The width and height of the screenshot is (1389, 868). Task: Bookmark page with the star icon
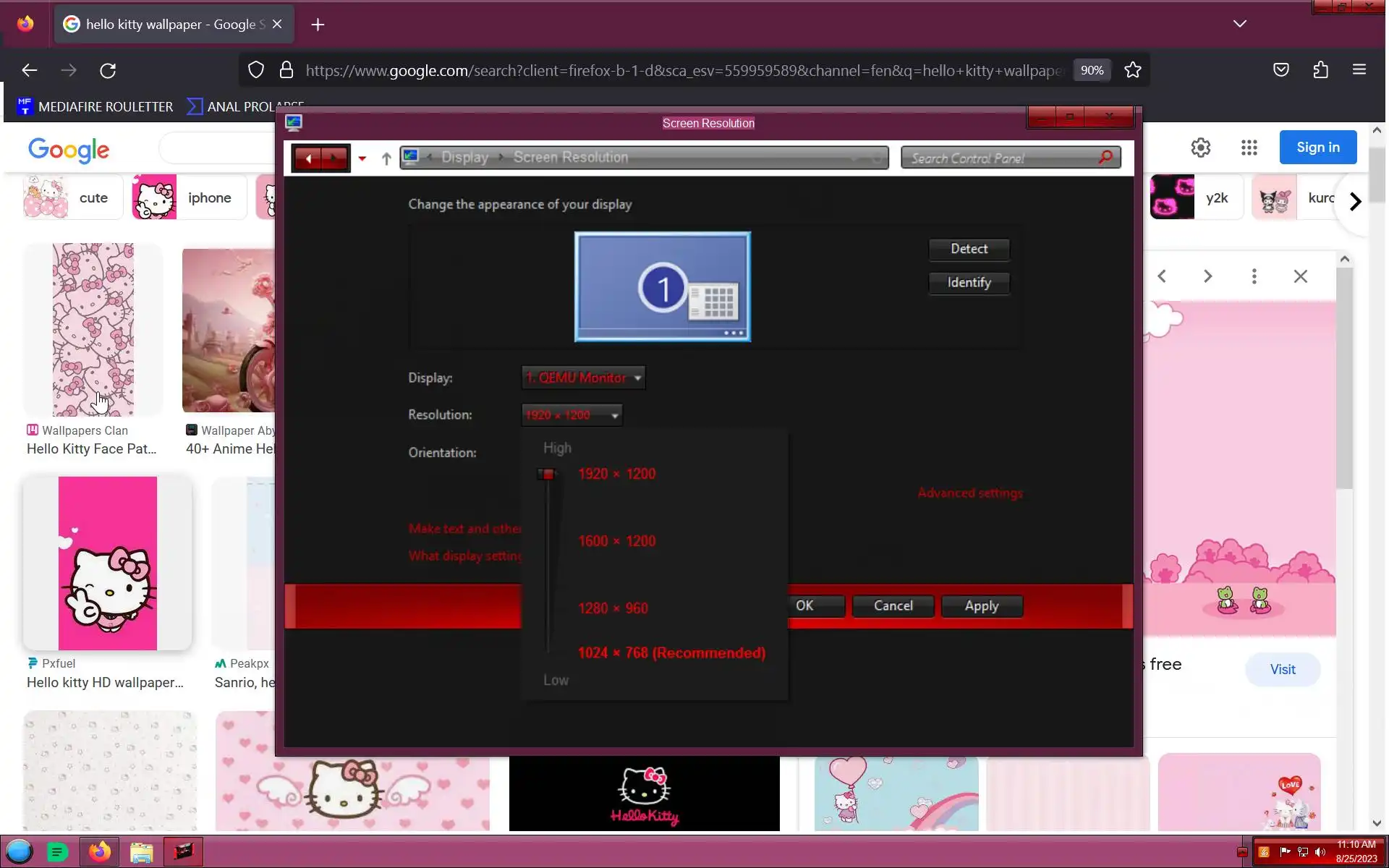point(1132,70)
